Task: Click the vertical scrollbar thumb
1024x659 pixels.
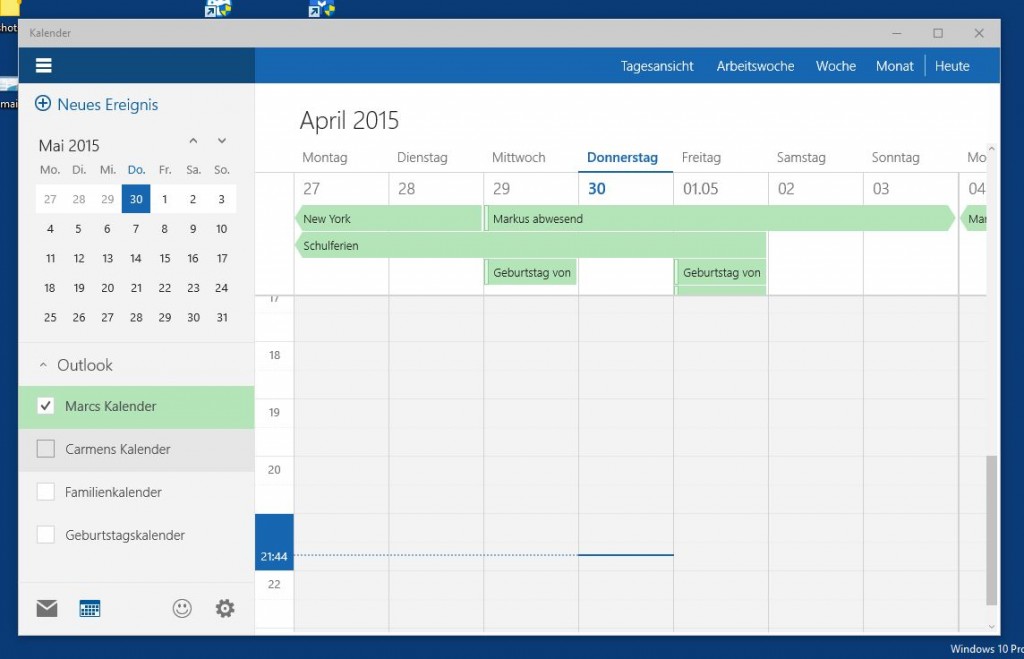Action: tap(991, 530)
